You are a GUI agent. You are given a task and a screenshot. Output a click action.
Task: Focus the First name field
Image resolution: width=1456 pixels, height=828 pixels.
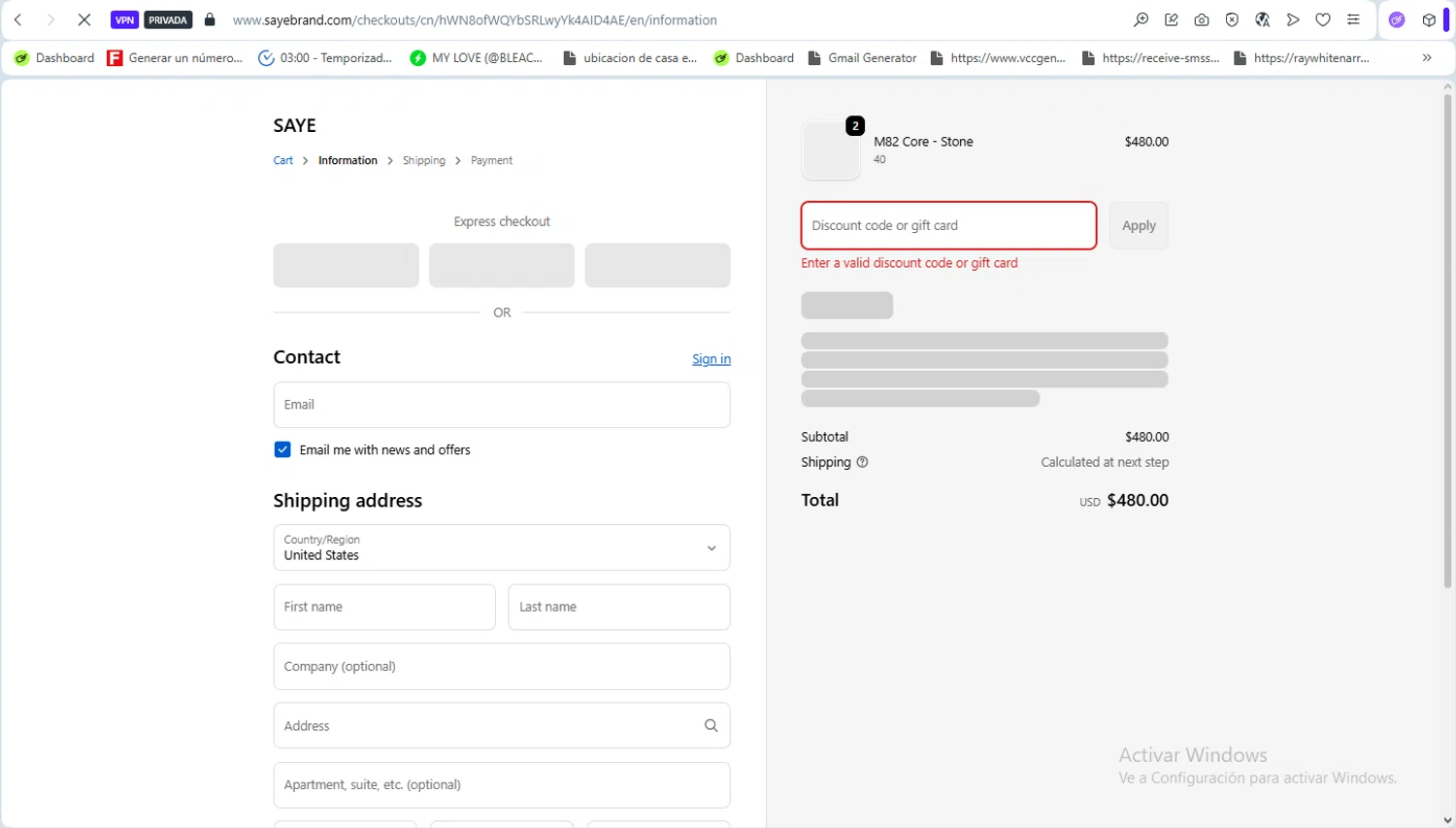click(x=384, y=607)
